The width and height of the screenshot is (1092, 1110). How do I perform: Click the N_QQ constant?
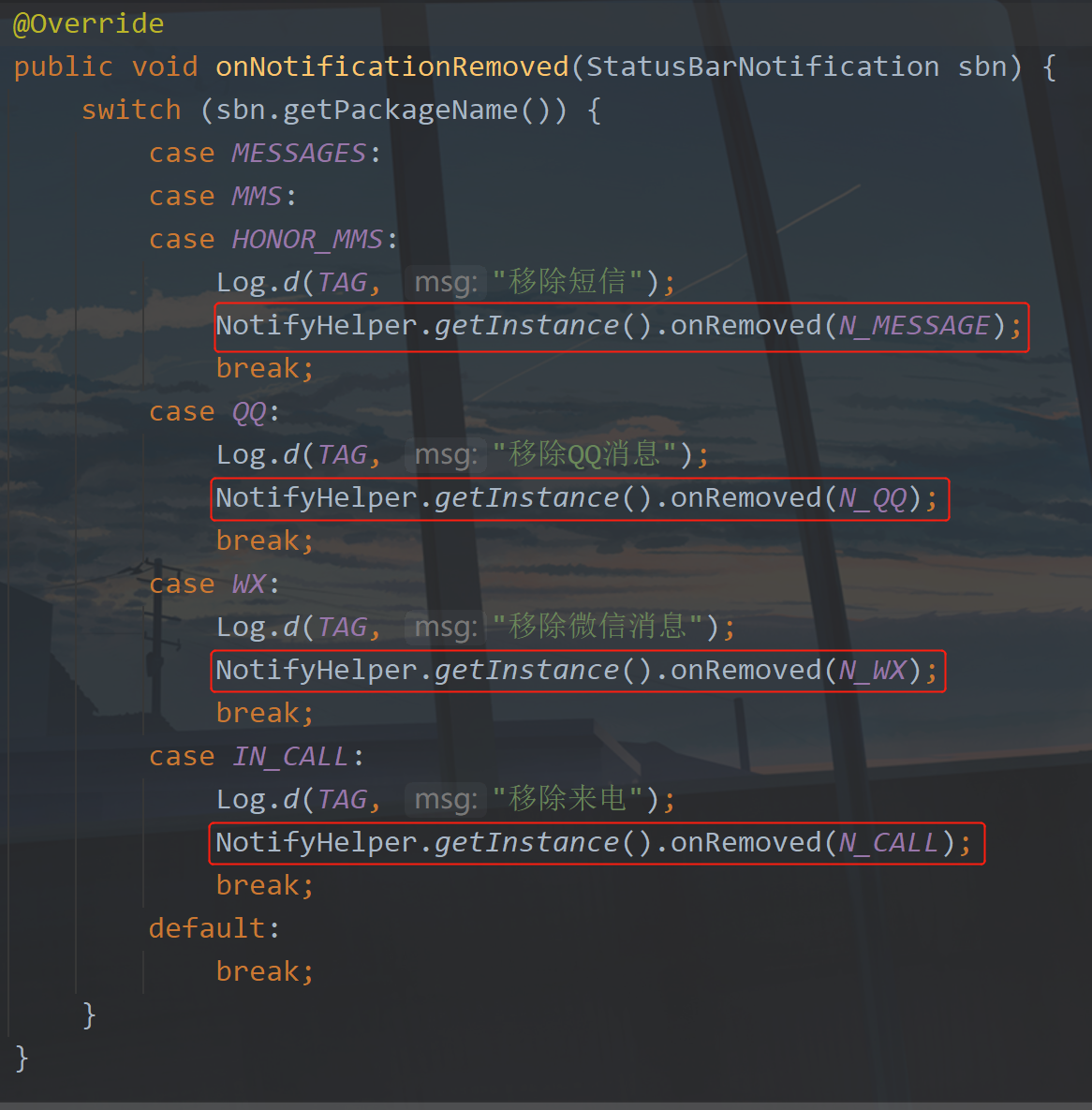[872, 498]
